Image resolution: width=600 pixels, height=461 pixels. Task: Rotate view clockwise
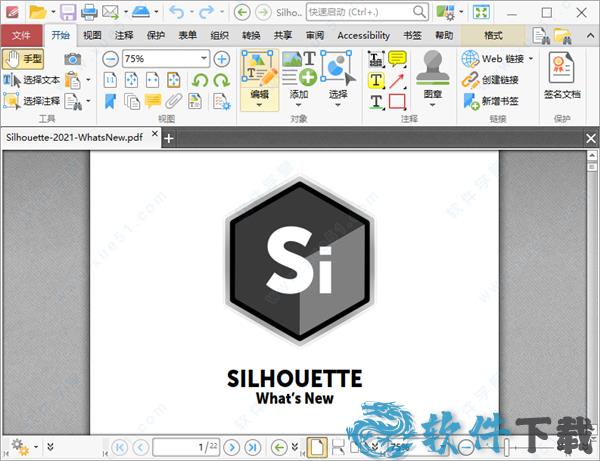pos(222,81)
